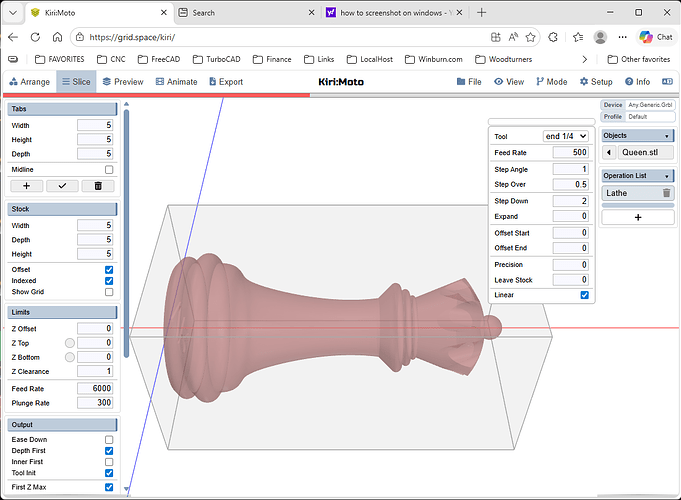Screen dimensions: 681x500
Task: Enable the Show Grid checkbox
Action: pyautogui.click(x=109, y=292)
